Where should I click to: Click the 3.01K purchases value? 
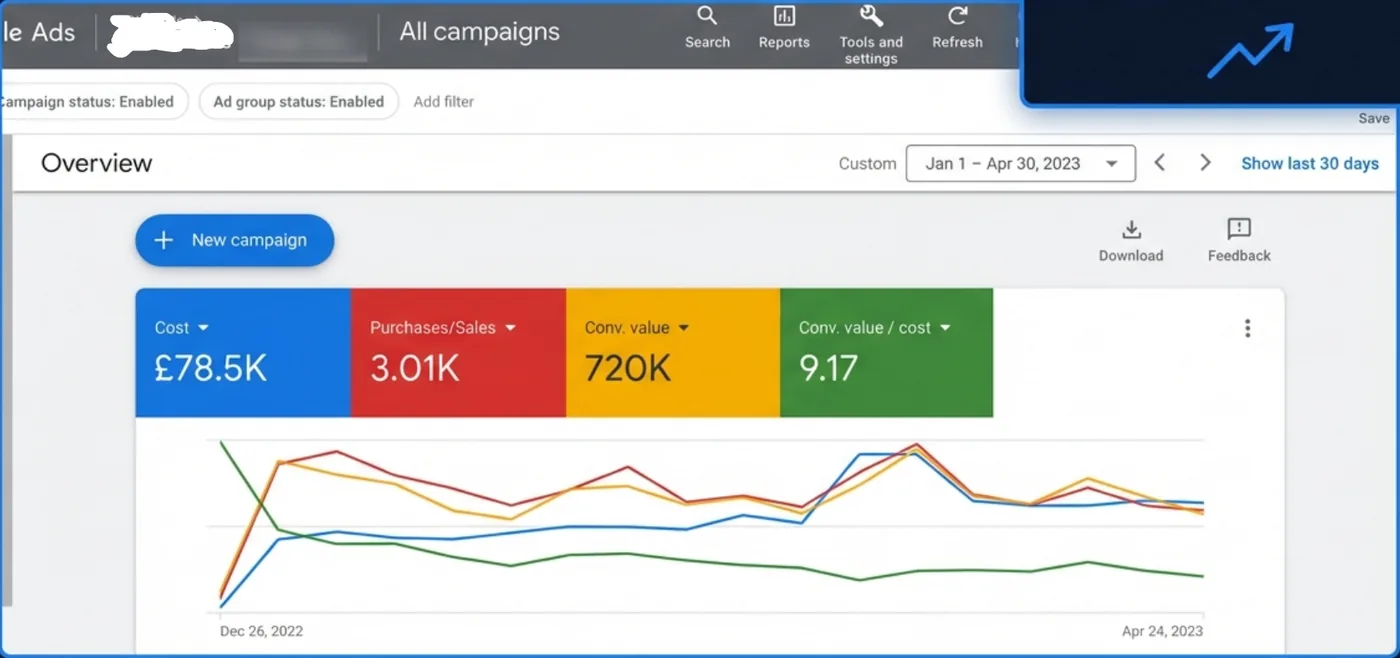[x=415, y=369]
